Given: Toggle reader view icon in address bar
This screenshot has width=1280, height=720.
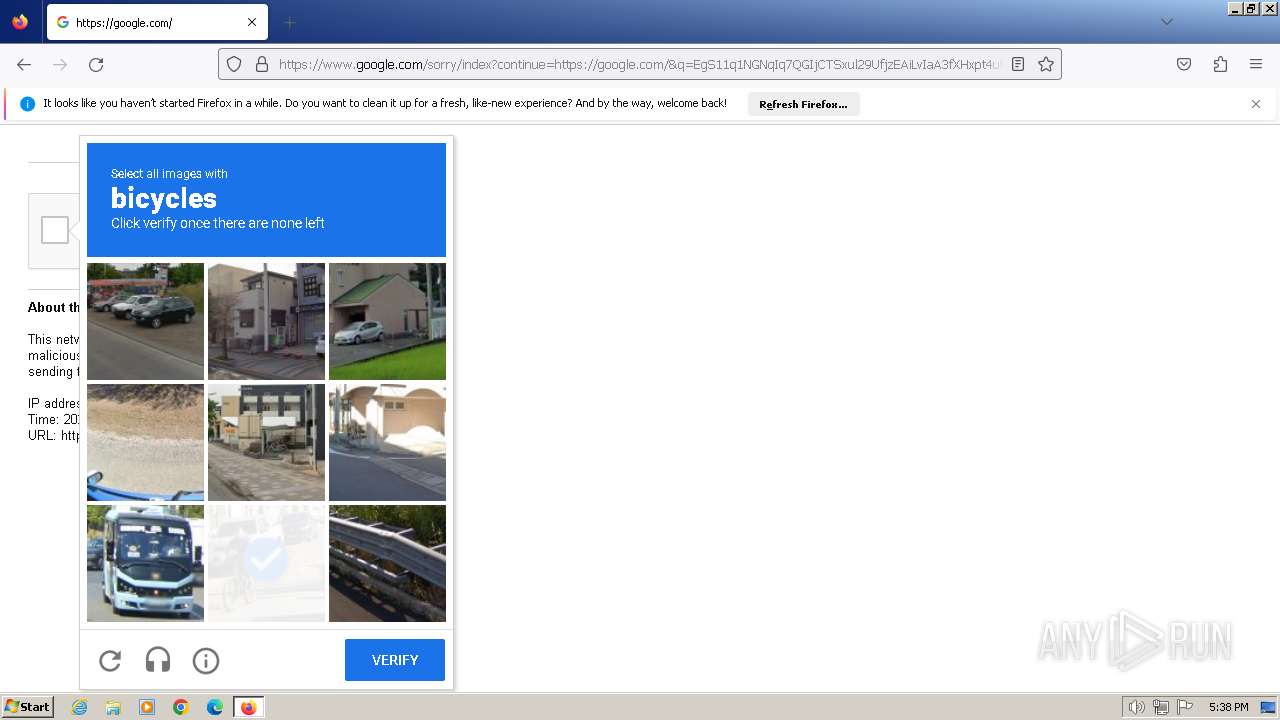Looking at the screenshot, I should [x=1018, y=64].
